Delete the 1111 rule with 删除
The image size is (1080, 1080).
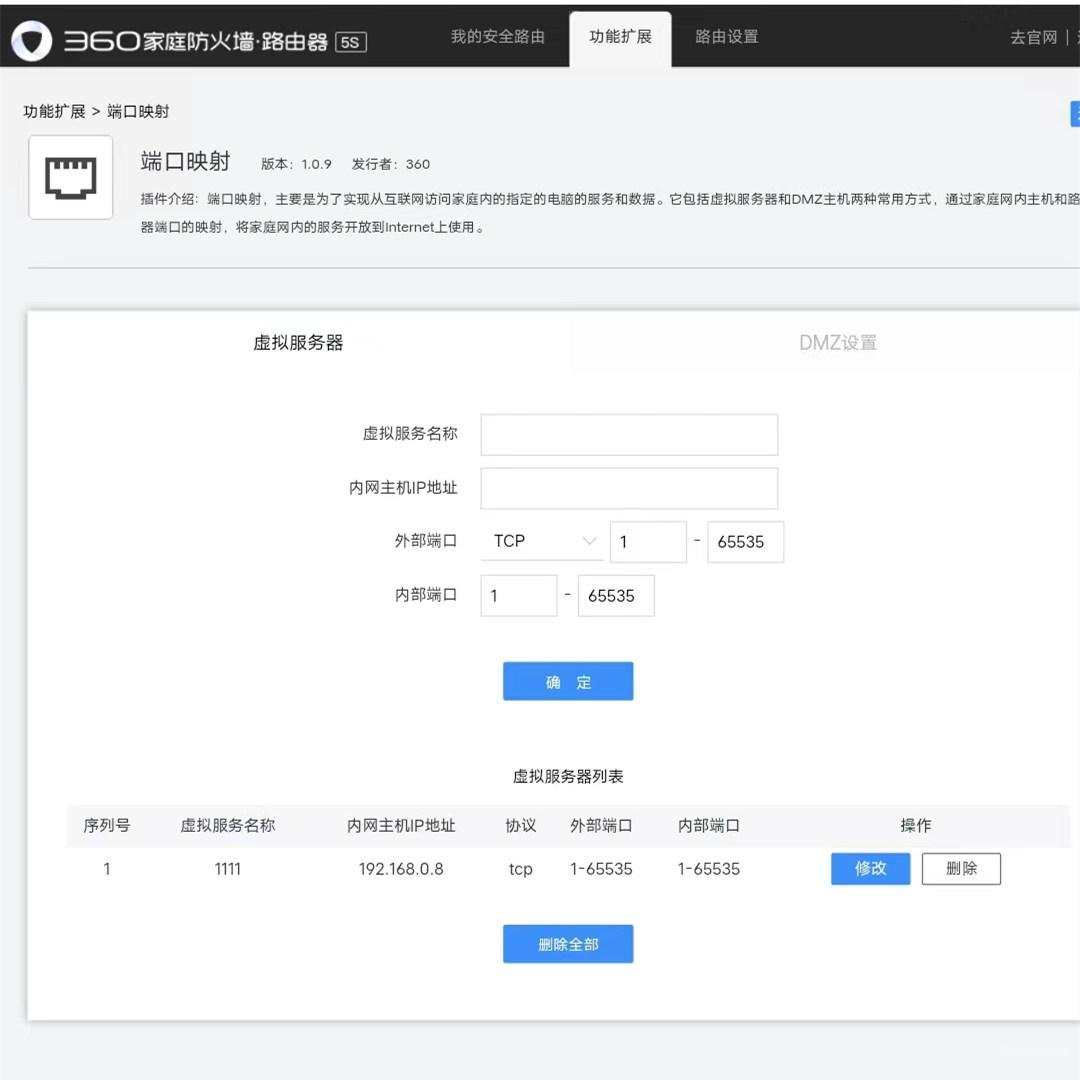pos(960,869)
